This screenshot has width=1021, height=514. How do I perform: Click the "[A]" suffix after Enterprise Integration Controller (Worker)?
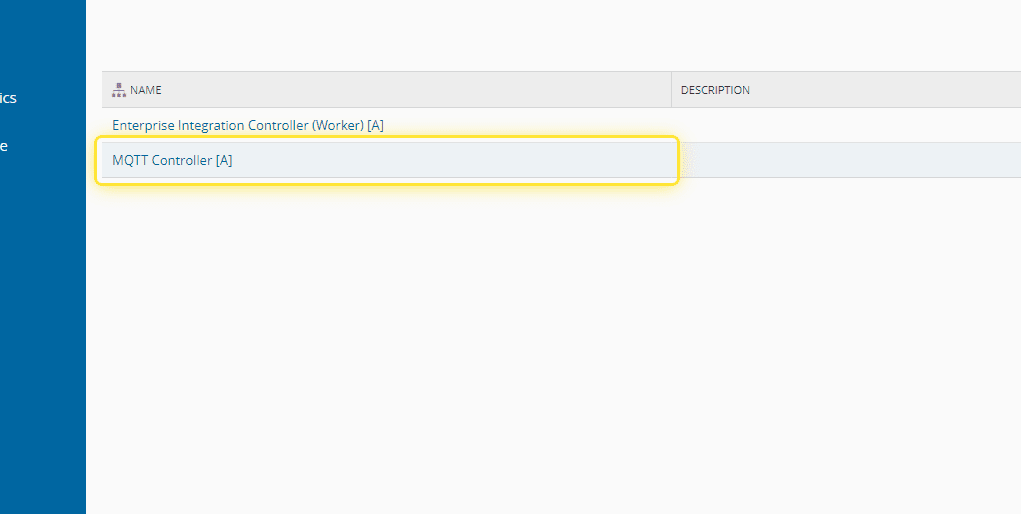tap(375, 125)
